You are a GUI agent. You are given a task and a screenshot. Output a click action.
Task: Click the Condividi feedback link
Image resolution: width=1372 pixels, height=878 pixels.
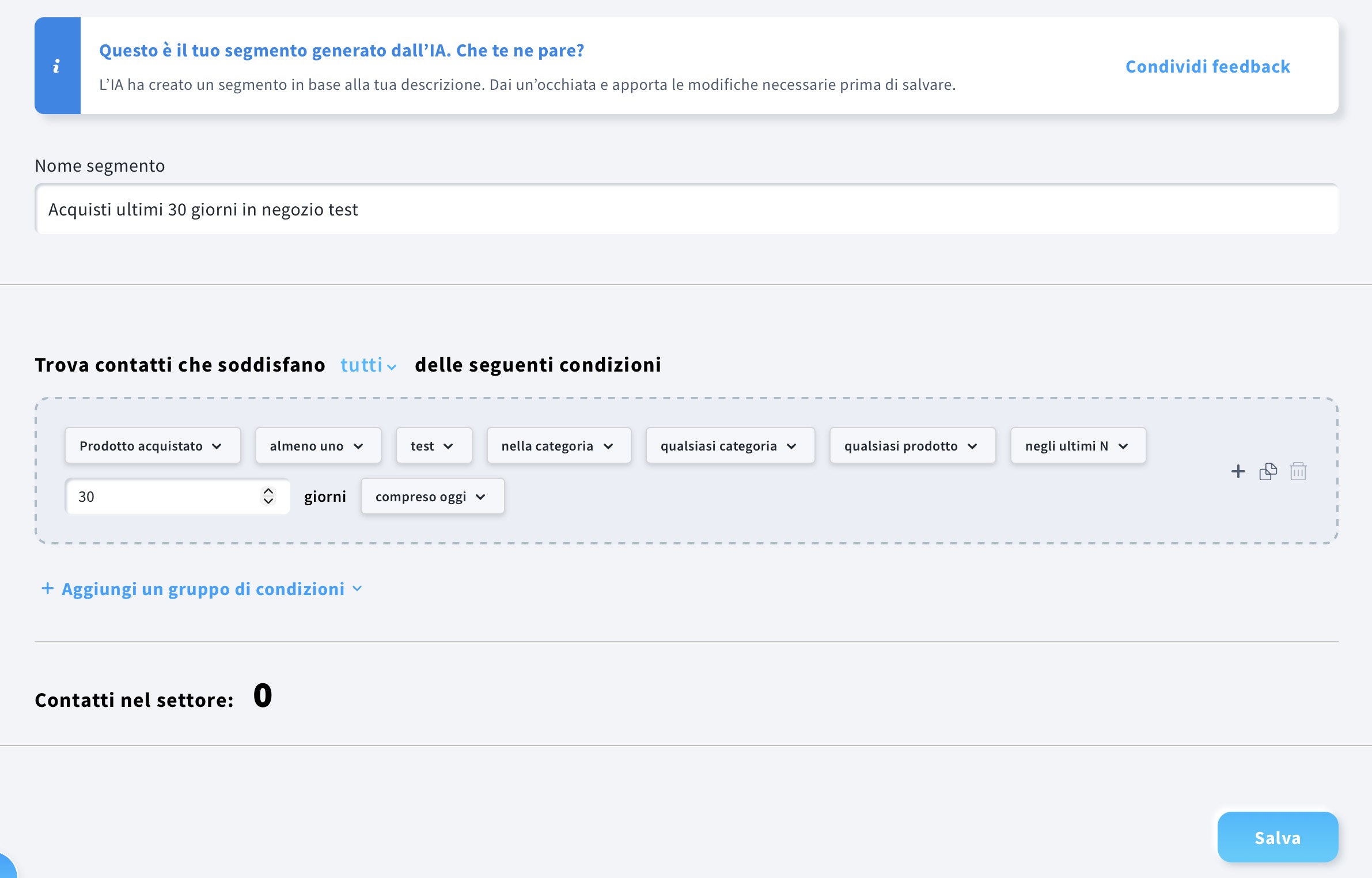click(1207, 66)
